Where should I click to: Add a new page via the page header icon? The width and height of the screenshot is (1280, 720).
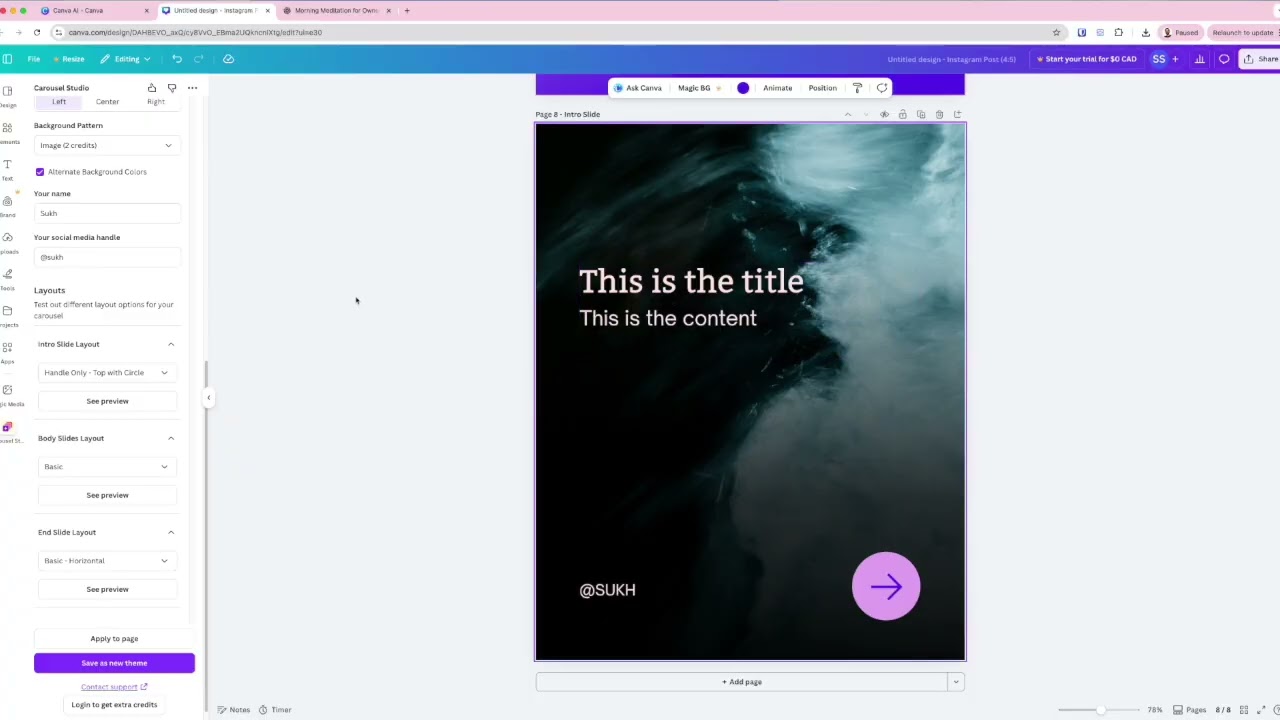[x=958, y=114]
